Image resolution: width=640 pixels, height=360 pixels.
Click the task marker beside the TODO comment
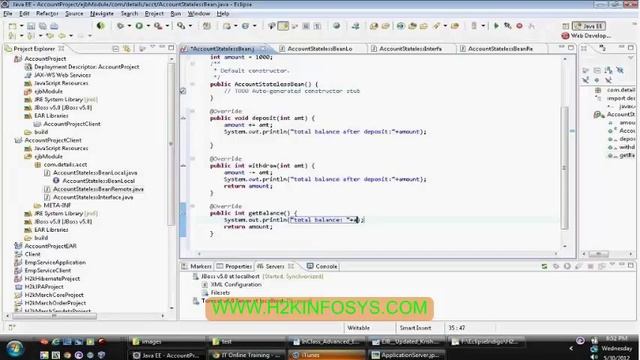pyautogui.click(x=183, y=91)
